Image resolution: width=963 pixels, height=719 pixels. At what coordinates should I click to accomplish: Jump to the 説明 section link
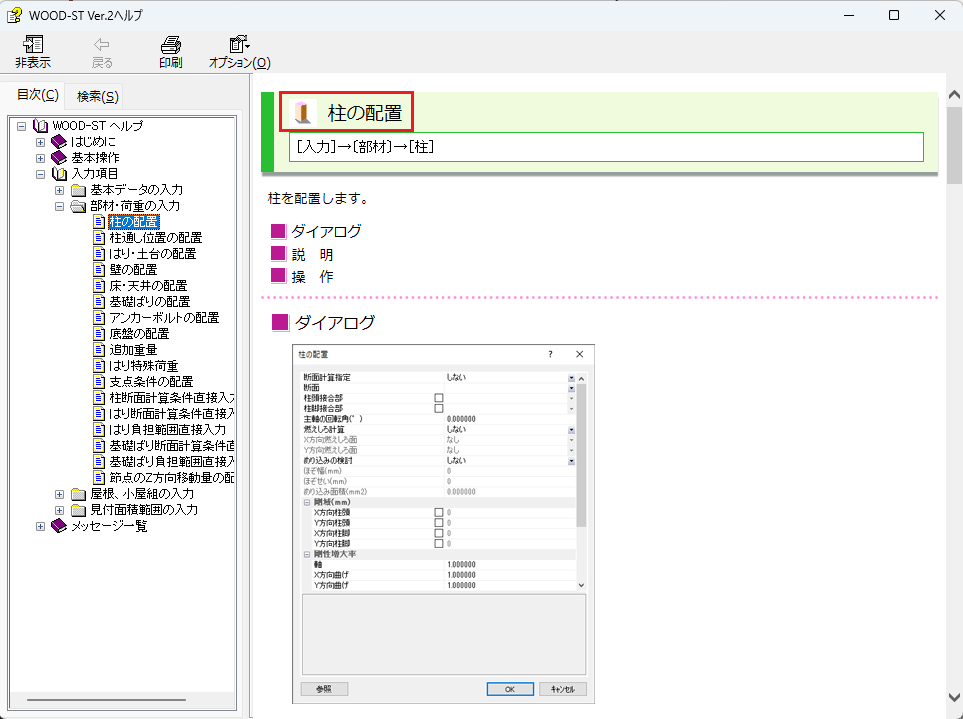[312, 254]
